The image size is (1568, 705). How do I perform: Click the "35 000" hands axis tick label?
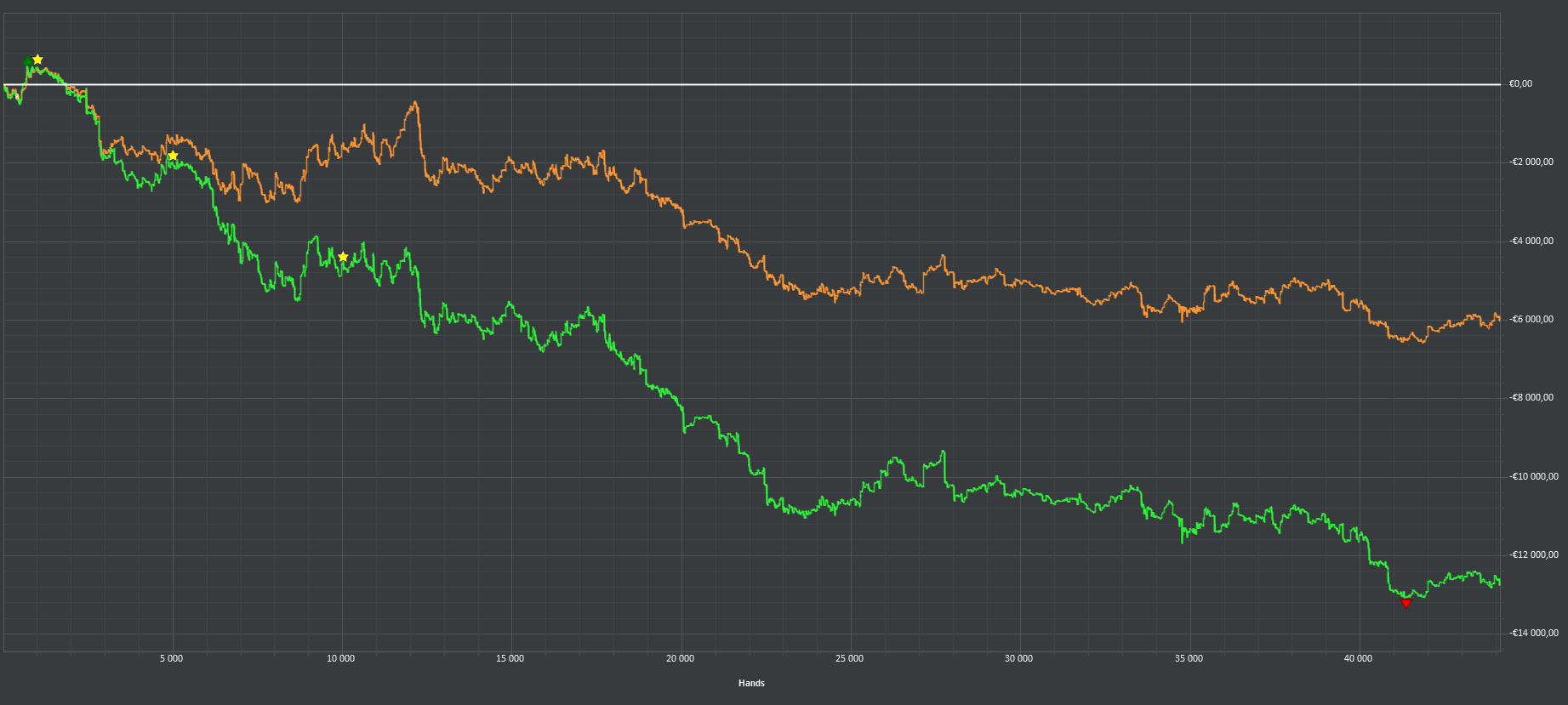tap(1189, 658)
